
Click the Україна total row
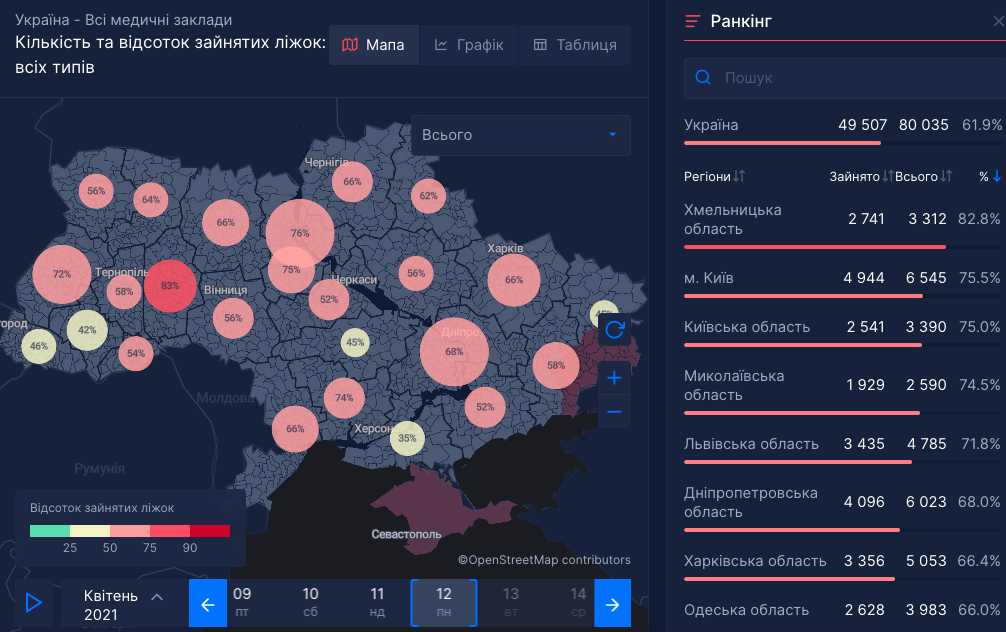[844, 130]
